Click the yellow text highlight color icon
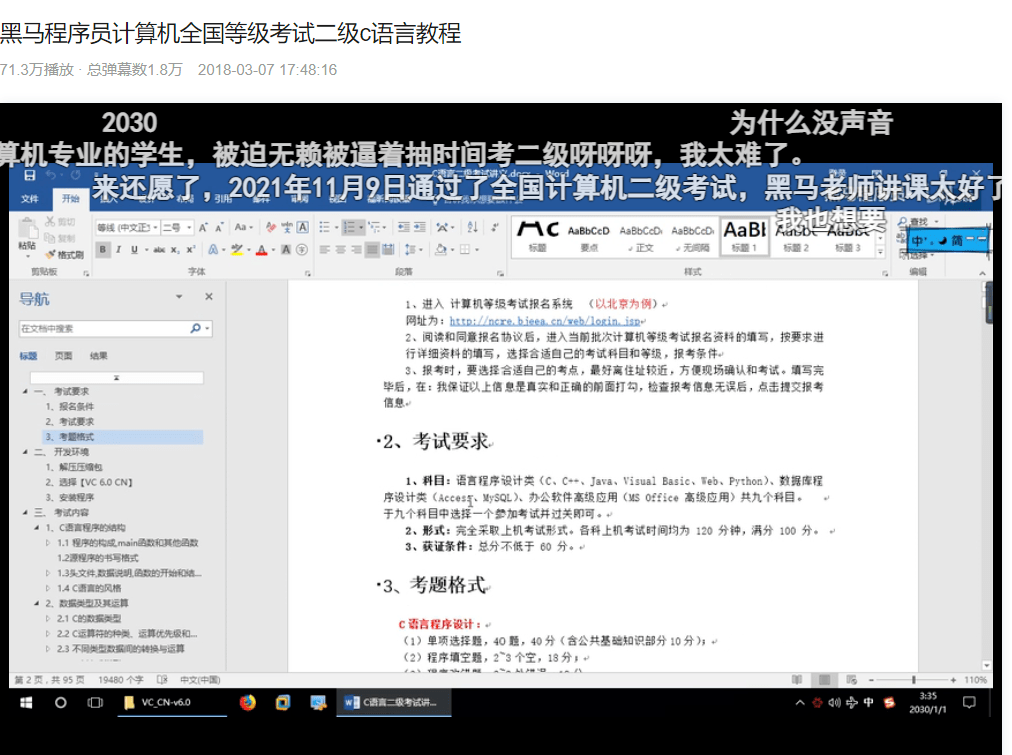This screenshot has height=755, width=1012. pos(236,249)
